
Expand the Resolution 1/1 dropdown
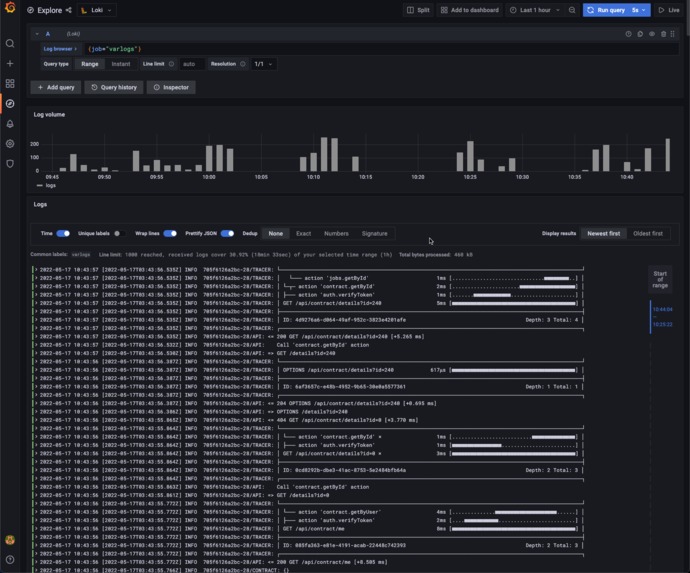(x=263, y=64)
